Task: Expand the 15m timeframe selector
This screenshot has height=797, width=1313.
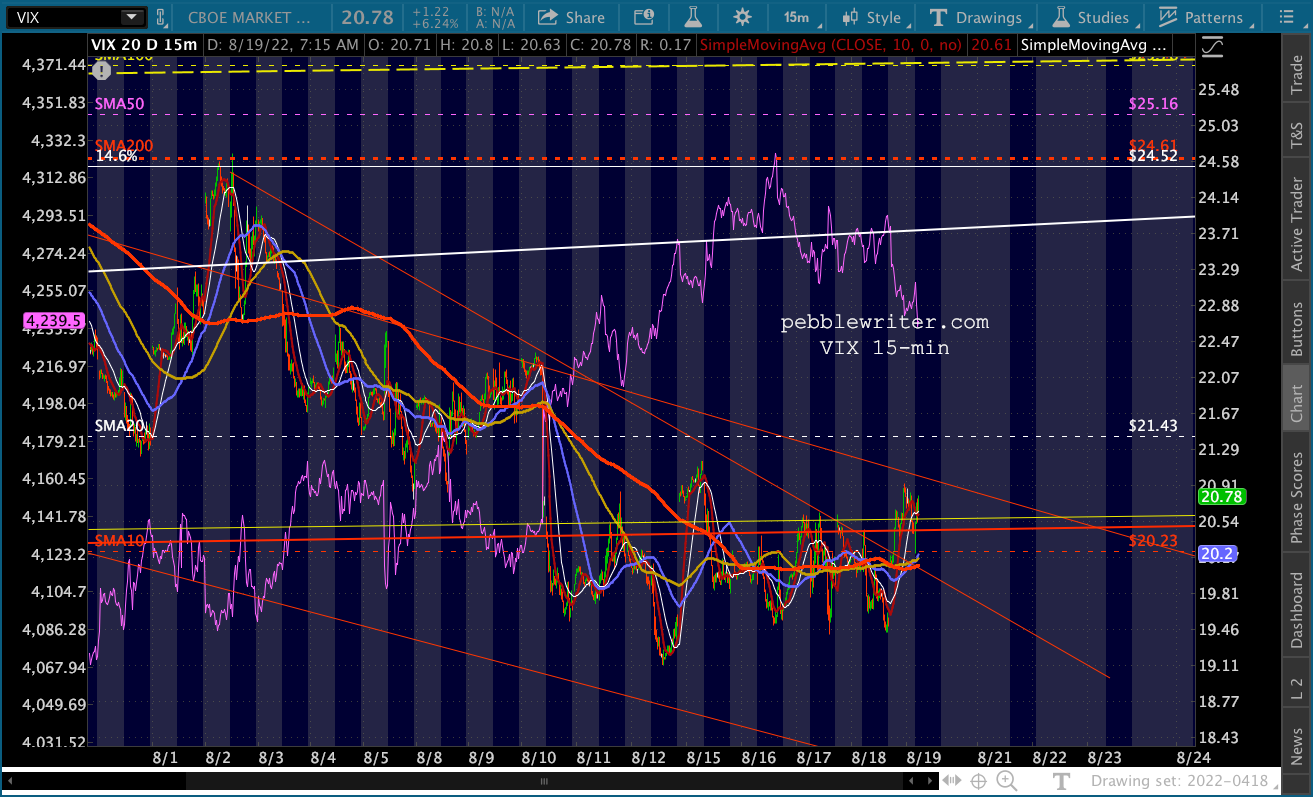Action: click(x=796, y=17)
